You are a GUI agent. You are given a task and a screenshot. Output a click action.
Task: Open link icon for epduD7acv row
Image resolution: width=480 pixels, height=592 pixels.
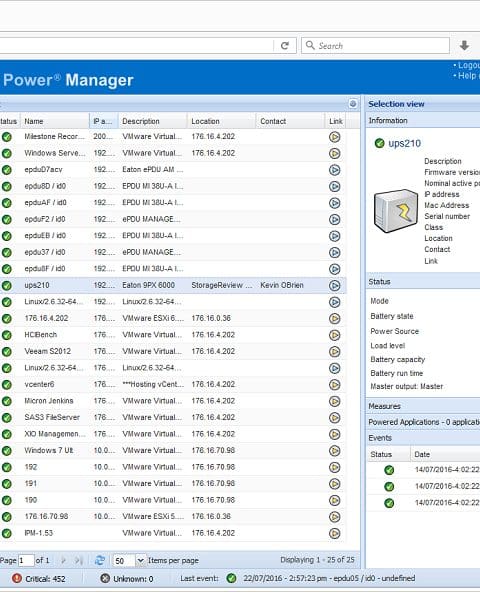335,170
